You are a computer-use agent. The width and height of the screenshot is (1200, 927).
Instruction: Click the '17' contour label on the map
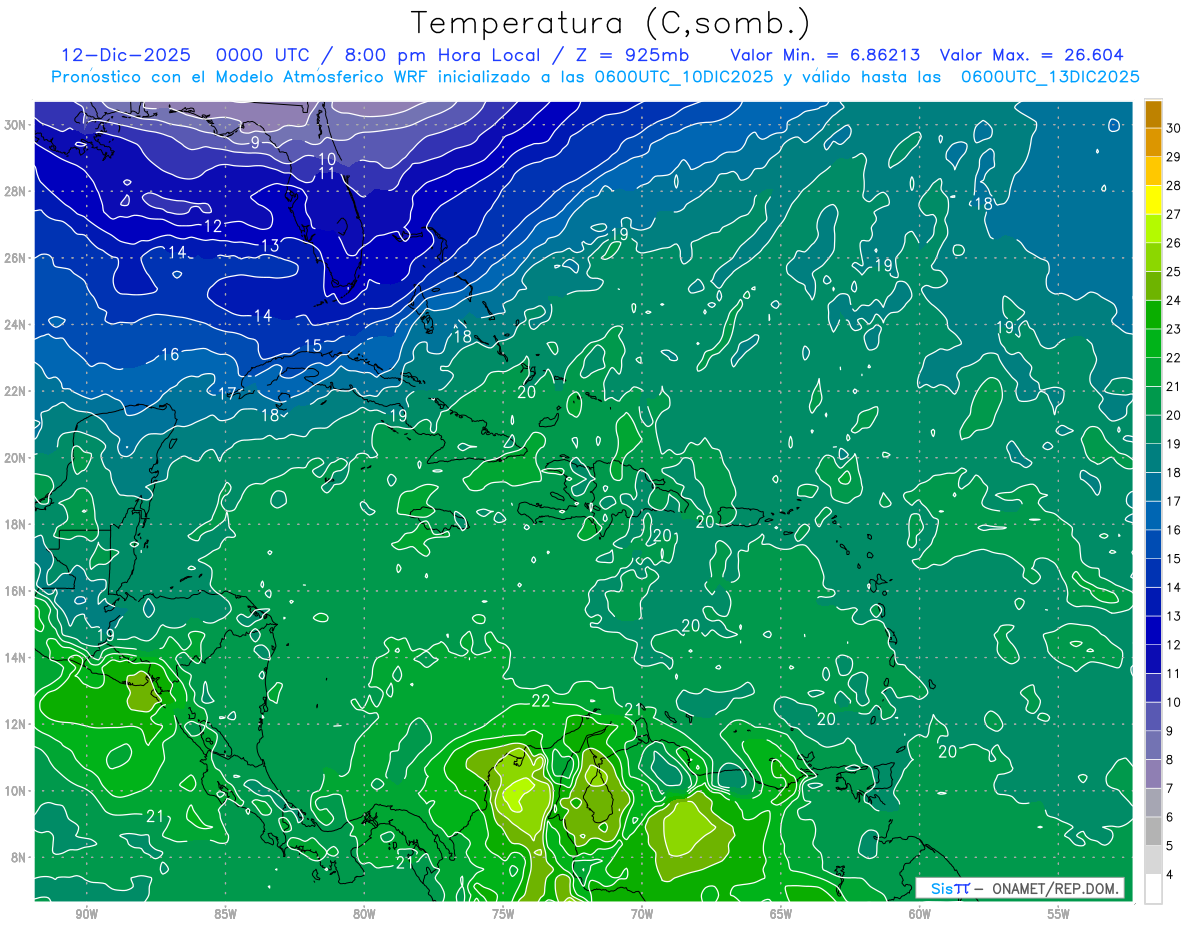click(228, 394)
